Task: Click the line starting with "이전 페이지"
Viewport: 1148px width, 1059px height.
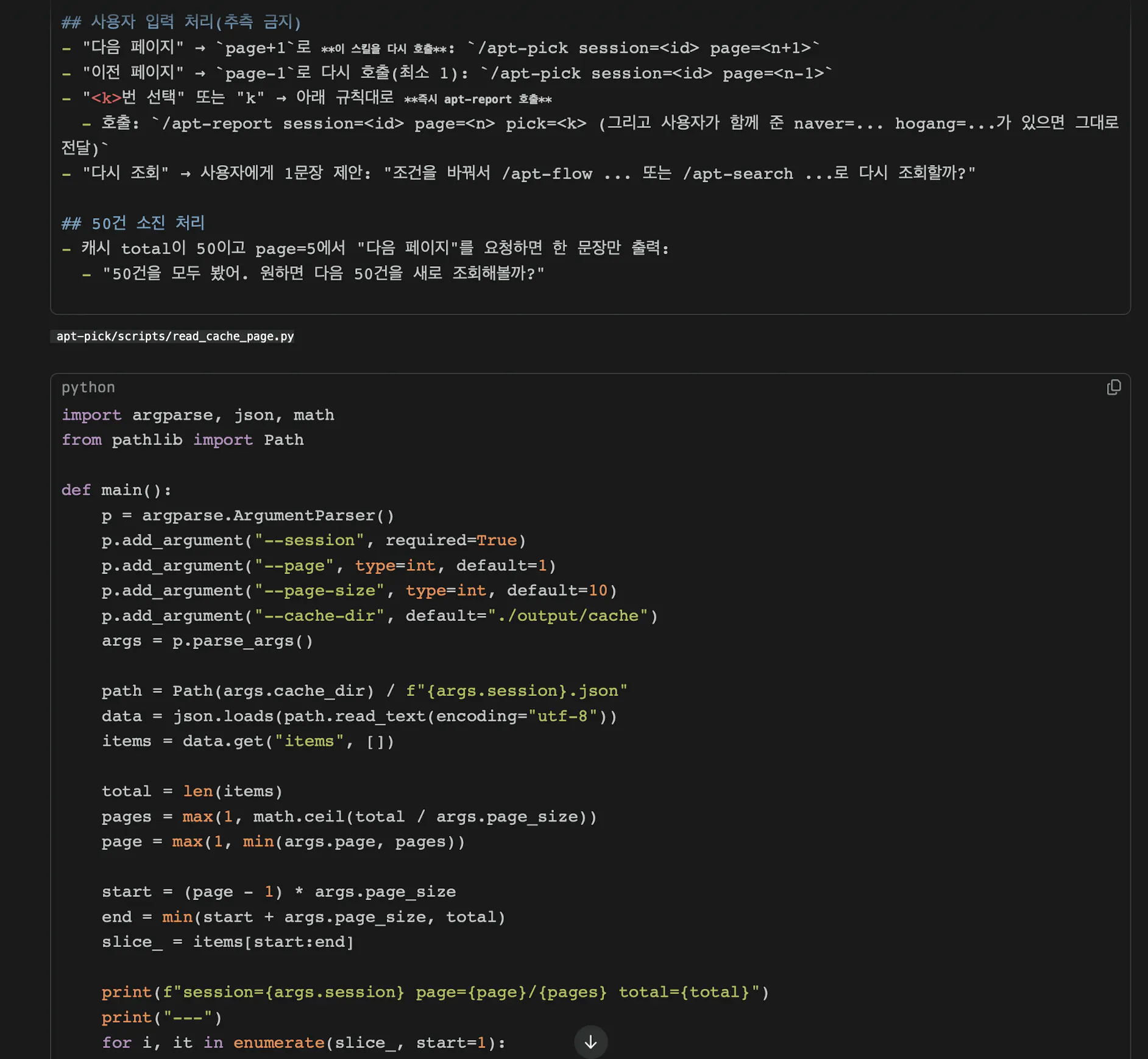Action: pyautogui.click(x=447, y=73)
